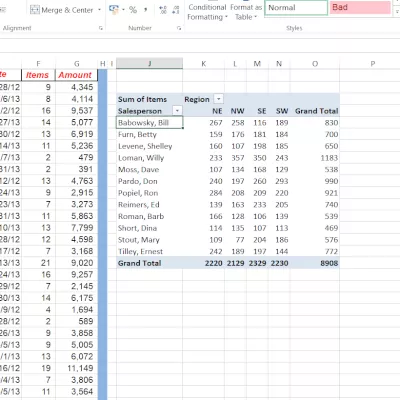Screen dimensions: 400x400
Task: Apply Percent Style formatting
Action: point(133,10)
